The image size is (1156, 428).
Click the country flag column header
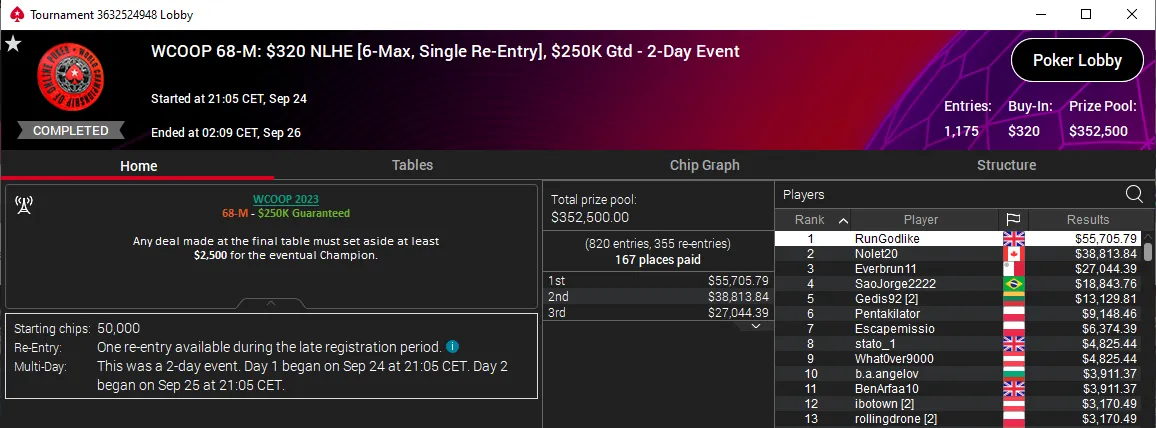[x=1013, y=220]
